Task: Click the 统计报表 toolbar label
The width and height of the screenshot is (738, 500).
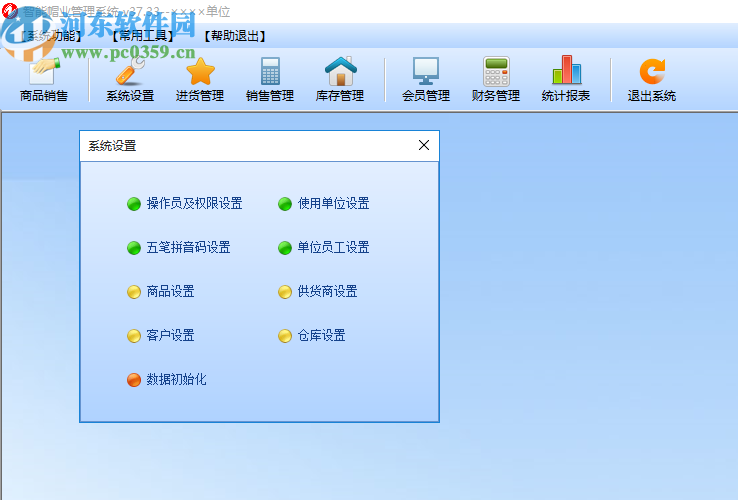Action: click(566, 96)
